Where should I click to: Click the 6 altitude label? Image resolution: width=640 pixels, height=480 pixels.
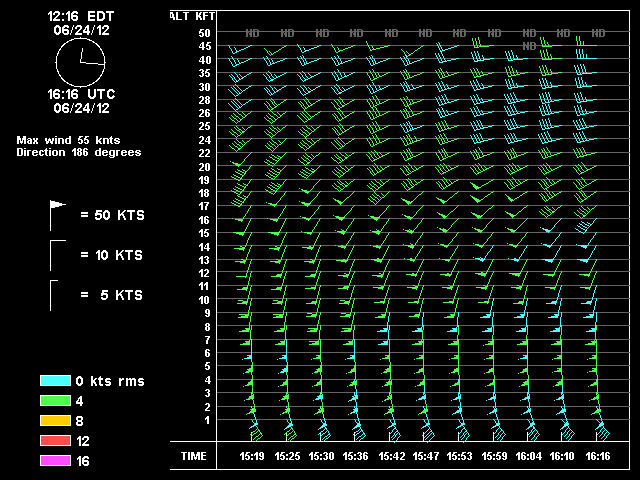(x=207, y=353)
